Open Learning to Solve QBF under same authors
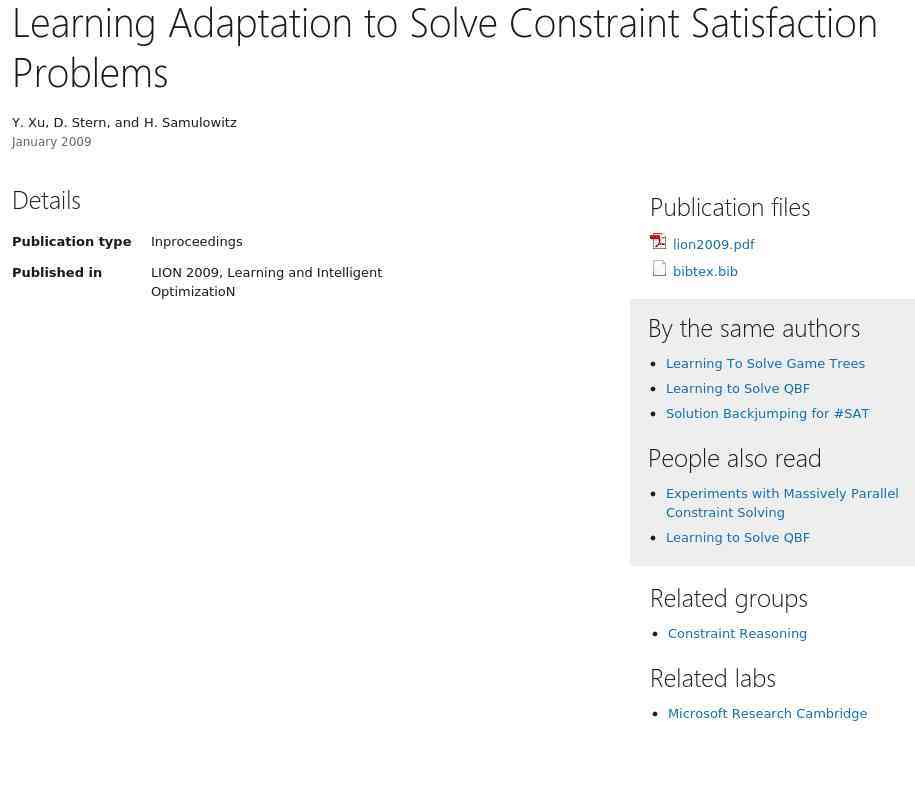 coord(737,389)
